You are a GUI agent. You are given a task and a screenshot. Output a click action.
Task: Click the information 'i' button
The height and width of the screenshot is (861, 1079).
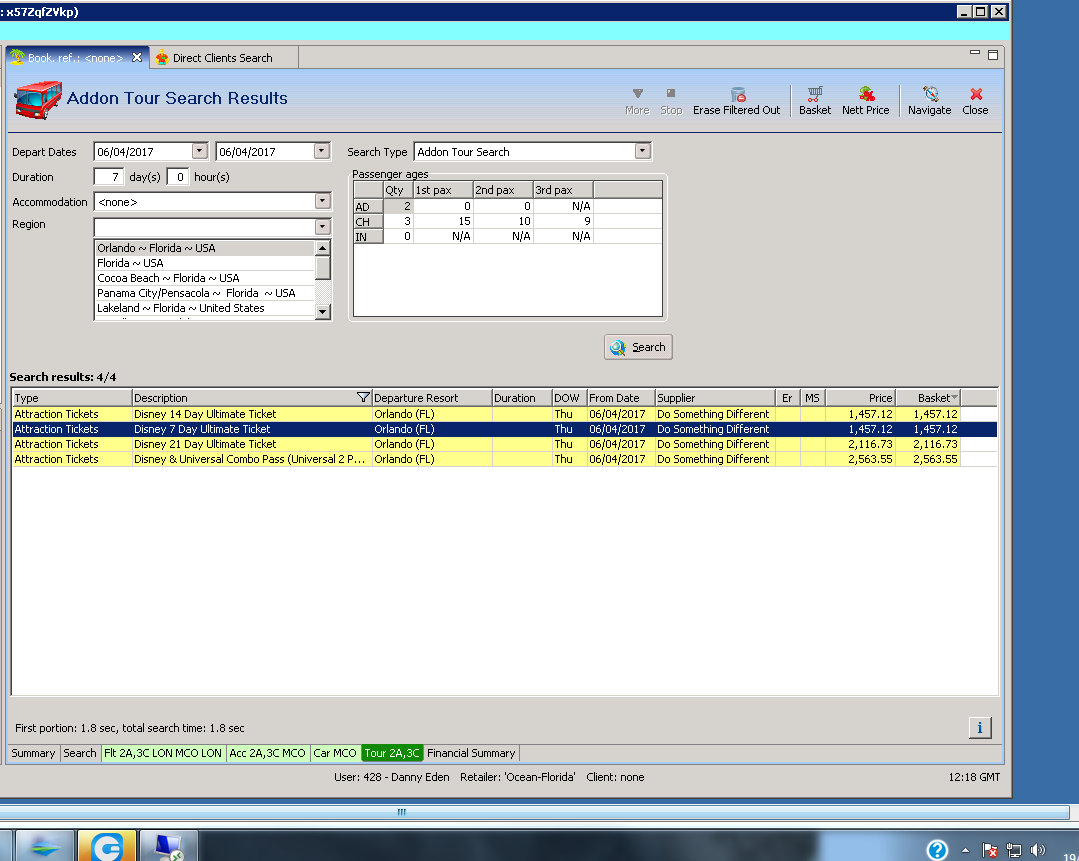(980, 727)
